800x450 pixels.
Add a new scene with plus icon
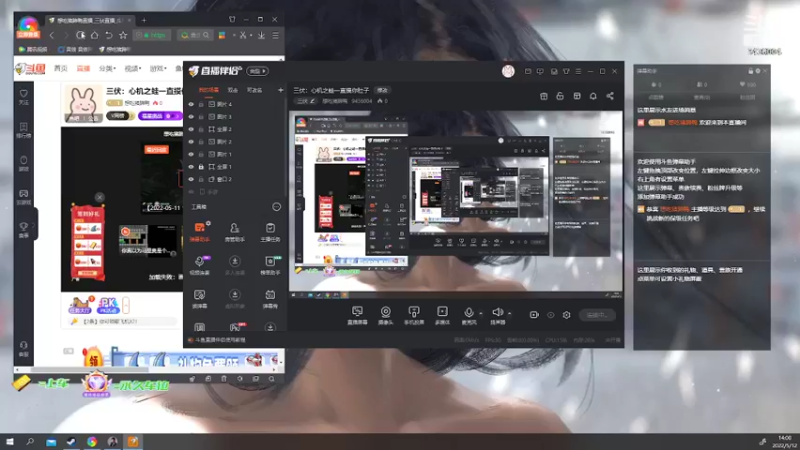click(x=280, y=90)
